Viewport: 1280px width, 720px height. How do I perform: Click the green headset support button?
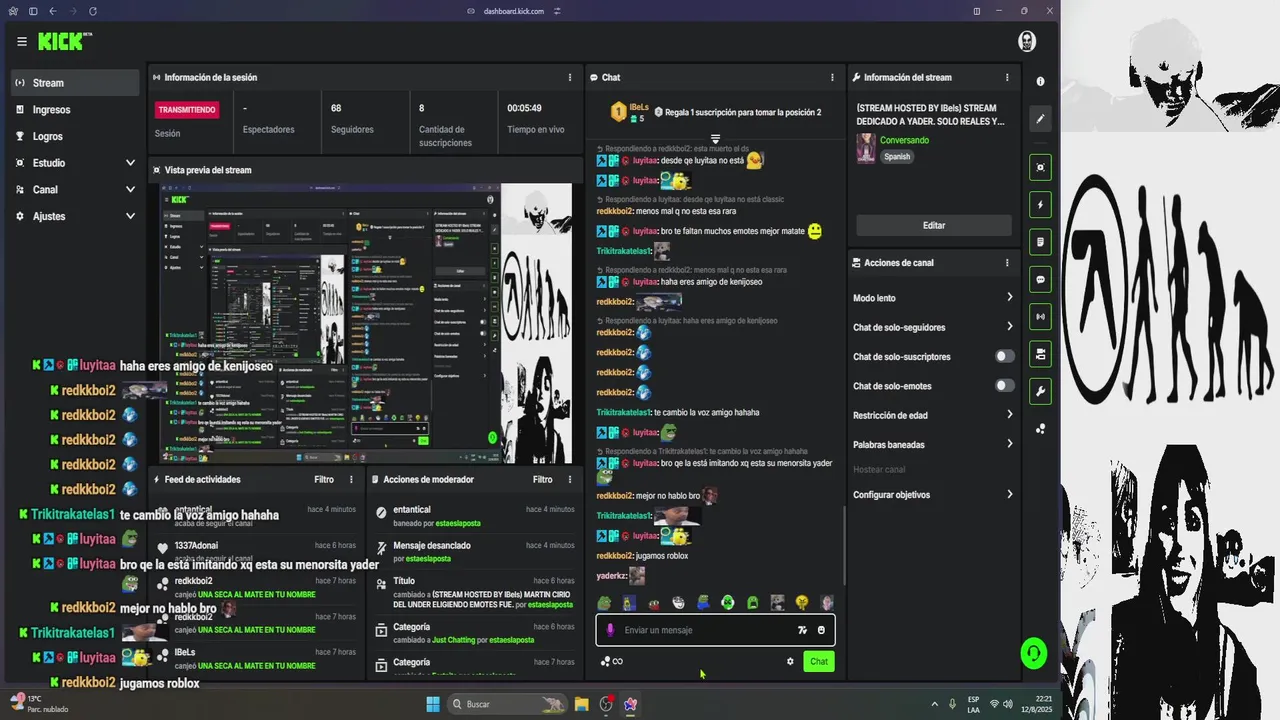tap(1033, 653)
